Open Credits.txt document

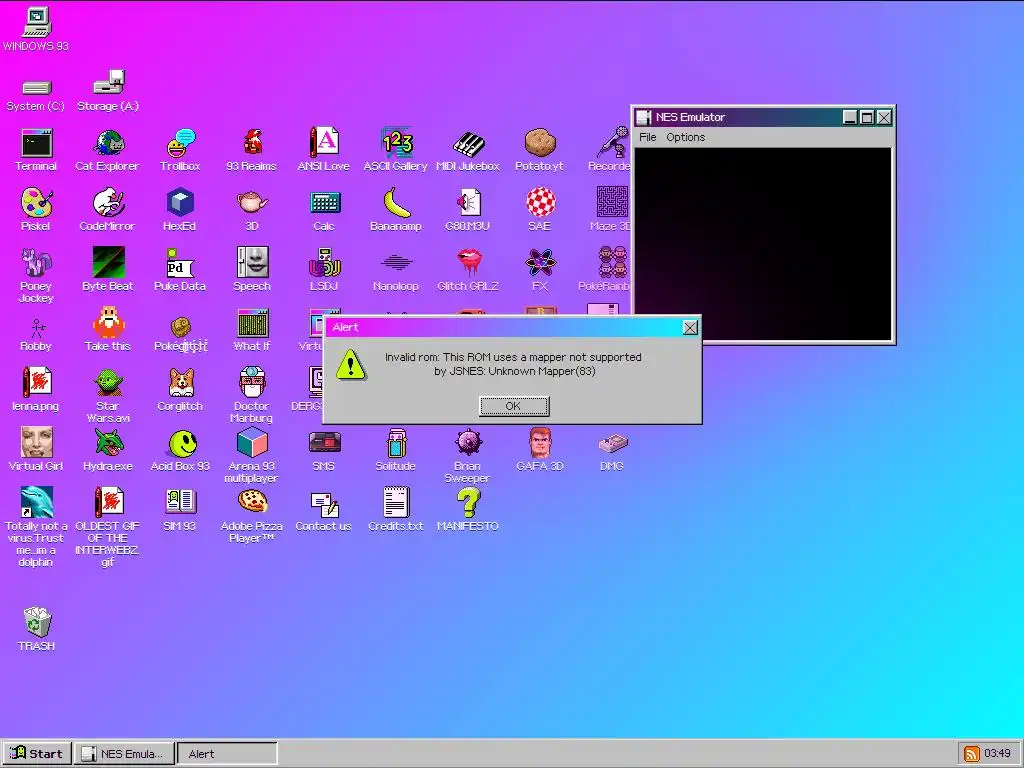(396, 502)
